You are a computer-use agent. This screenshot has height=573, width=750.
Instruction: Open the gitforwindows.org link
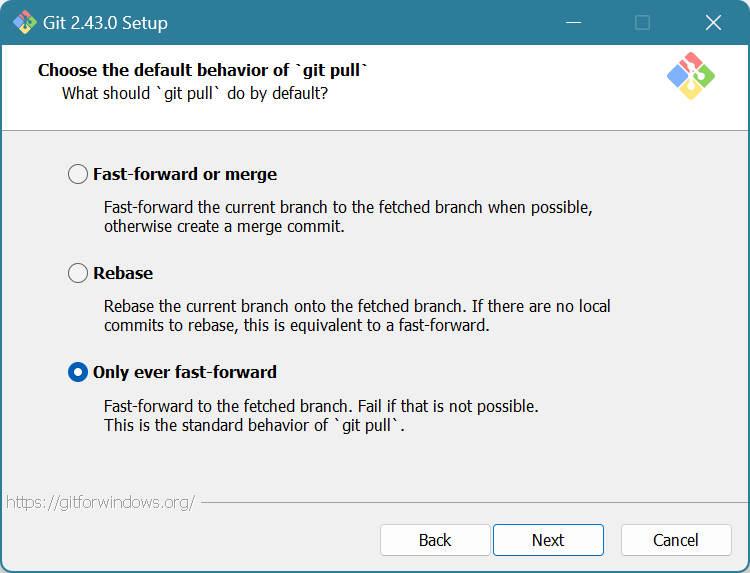(100, 502)
